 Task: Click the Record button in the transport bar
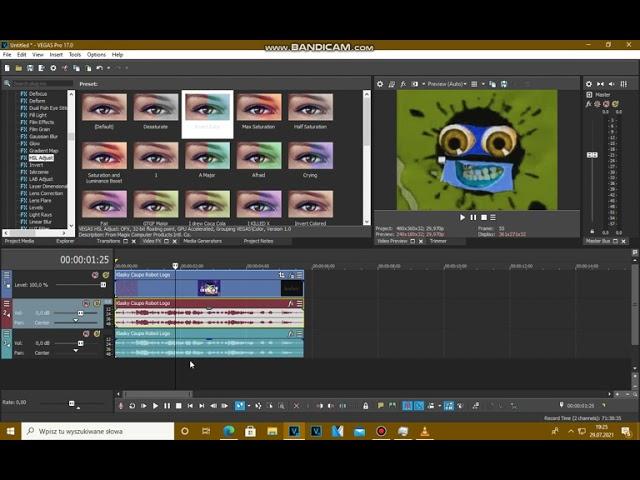(x=121, y=406)
